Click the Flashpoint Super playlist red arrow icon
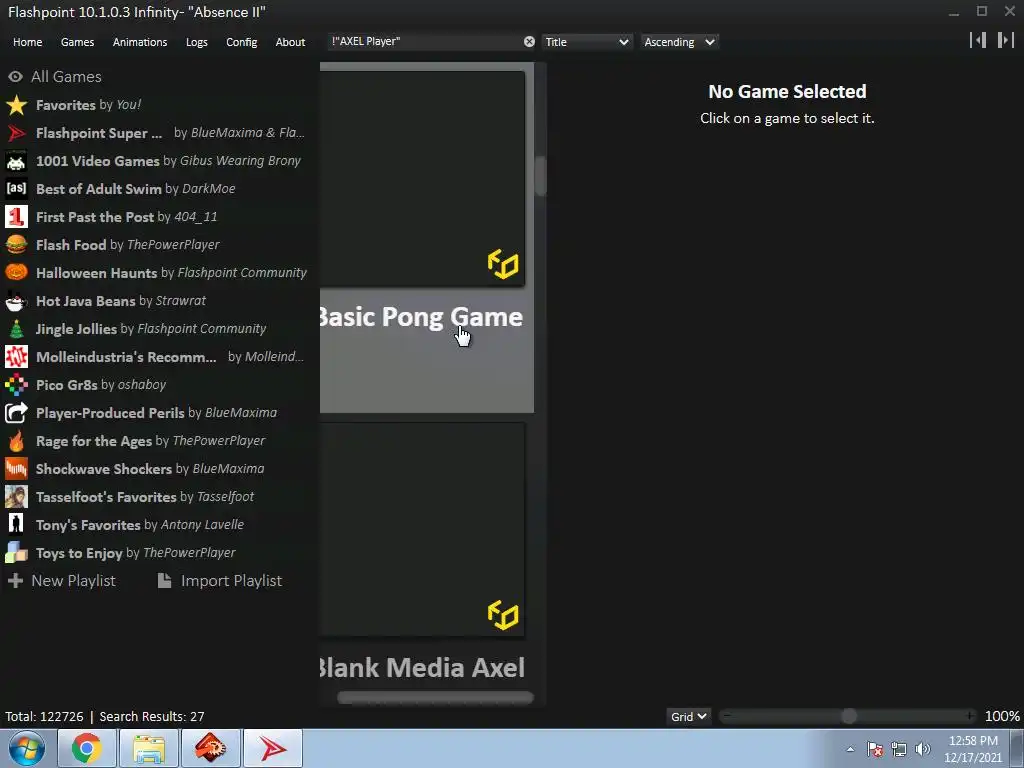Image resolution: width=1024 pixels, height=768 pixels. pos(16,133)
